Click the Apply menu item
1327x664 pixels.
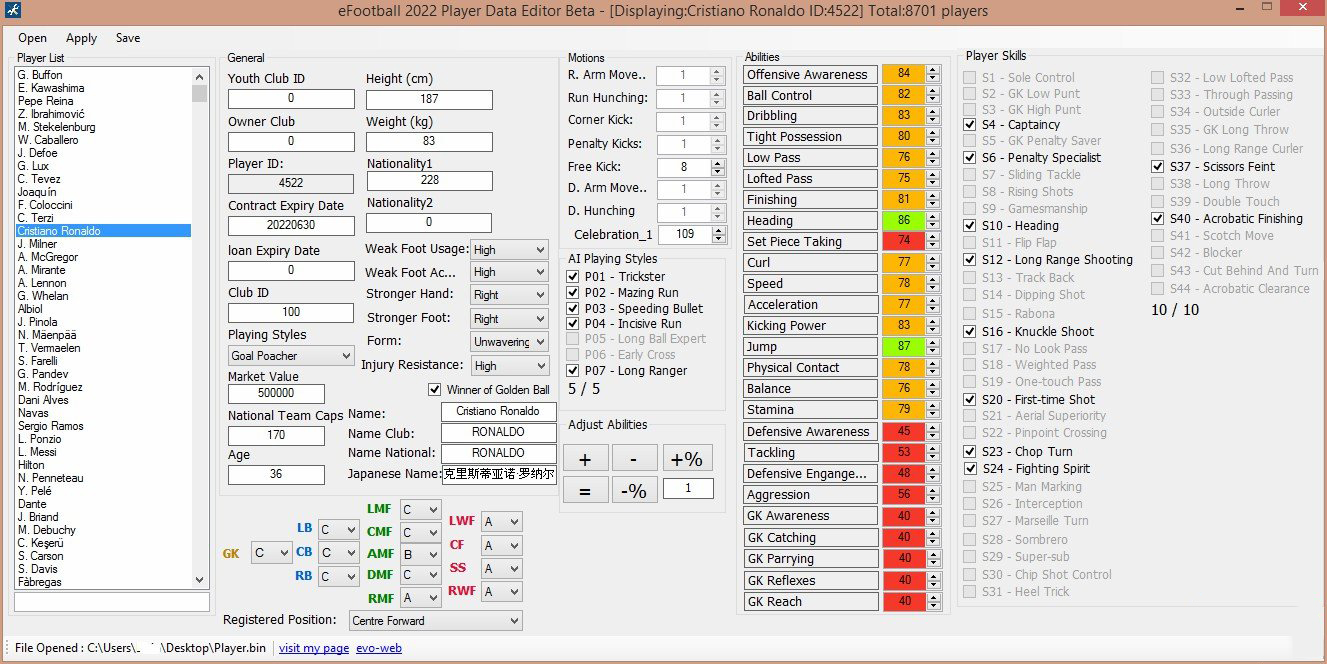pyautogui.click(x=81, y=38)
